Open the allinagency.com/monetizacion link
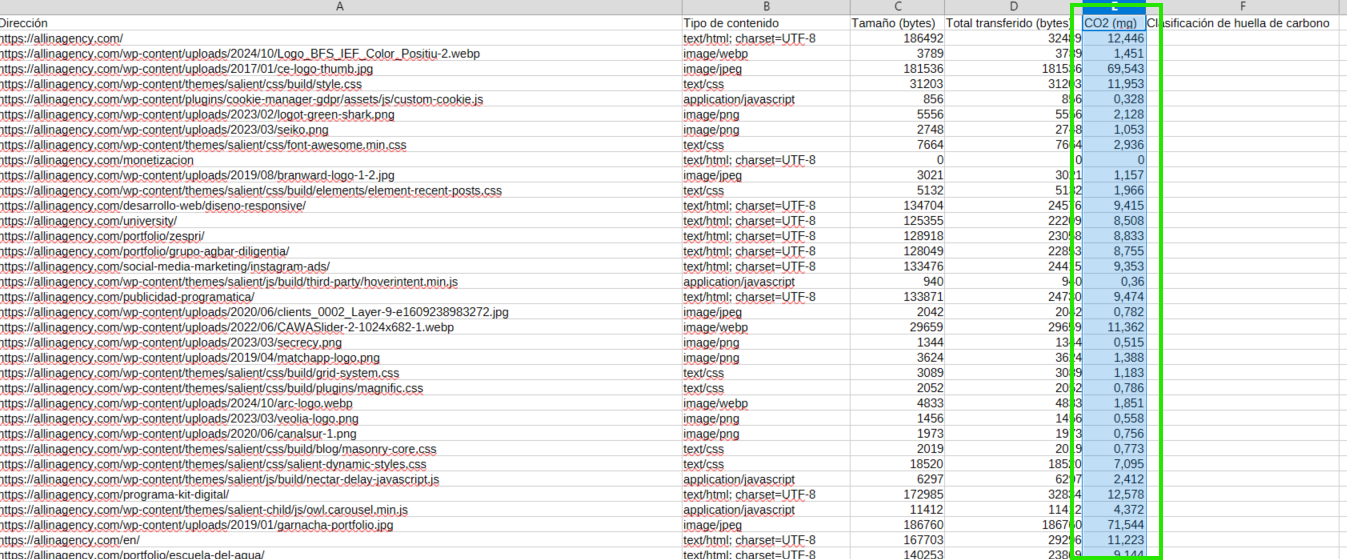This screenshot has width=1347, height=560. coord(96,160)
